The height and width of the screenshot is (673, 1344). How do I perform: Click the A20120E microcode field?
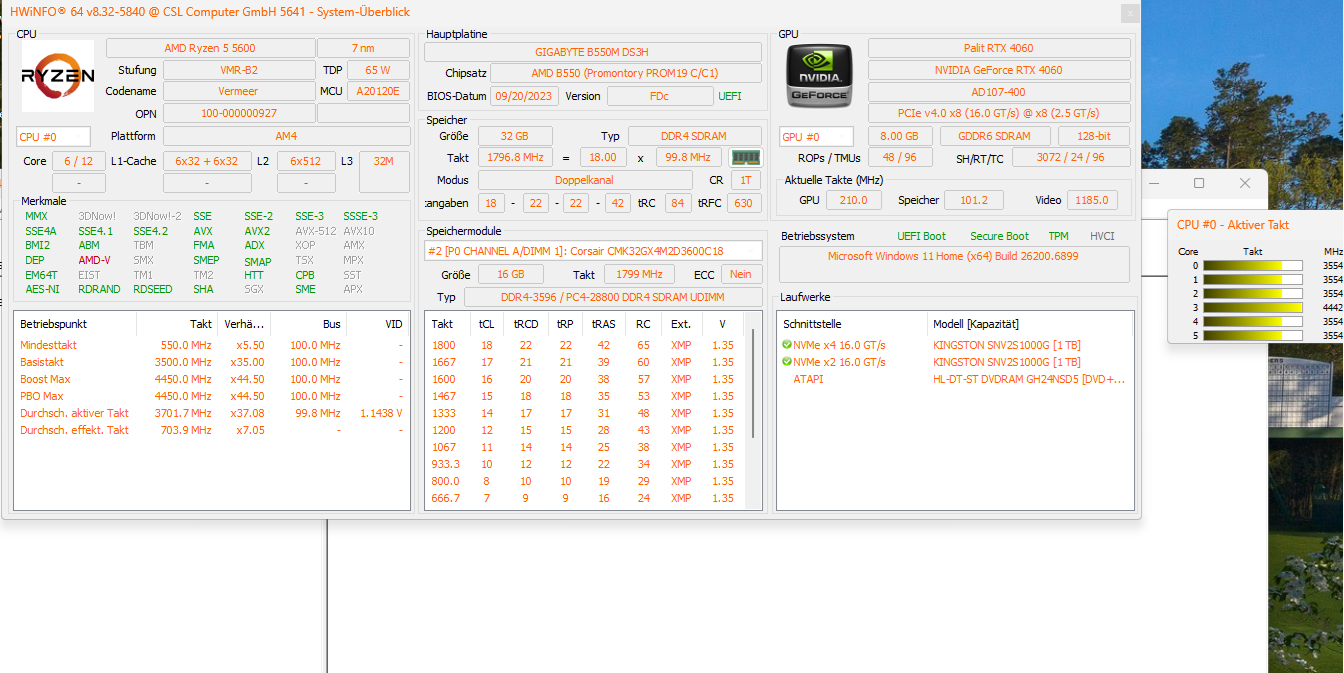click(378, 91)
